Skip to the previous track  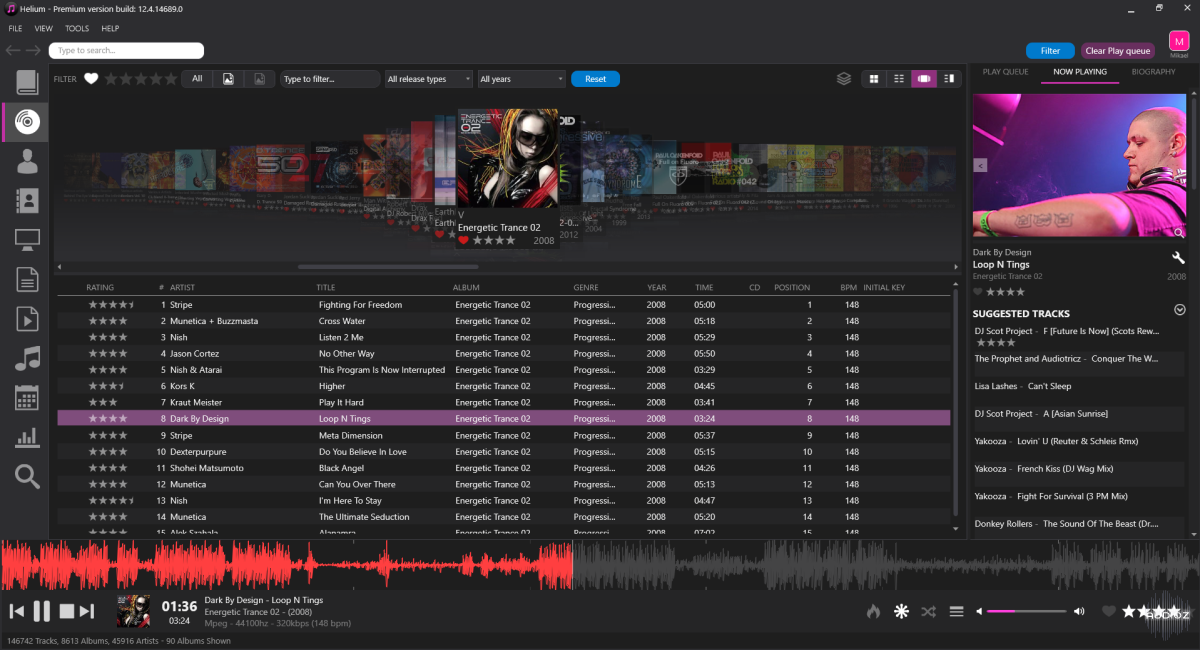(17, 611)
